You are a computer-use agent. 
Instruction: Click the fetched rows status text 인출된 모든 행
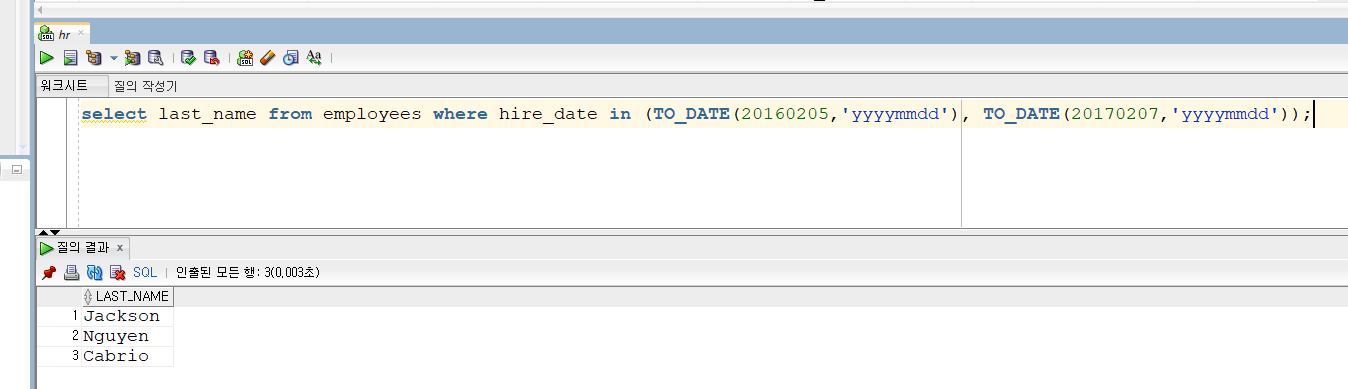tap(248, 272)
